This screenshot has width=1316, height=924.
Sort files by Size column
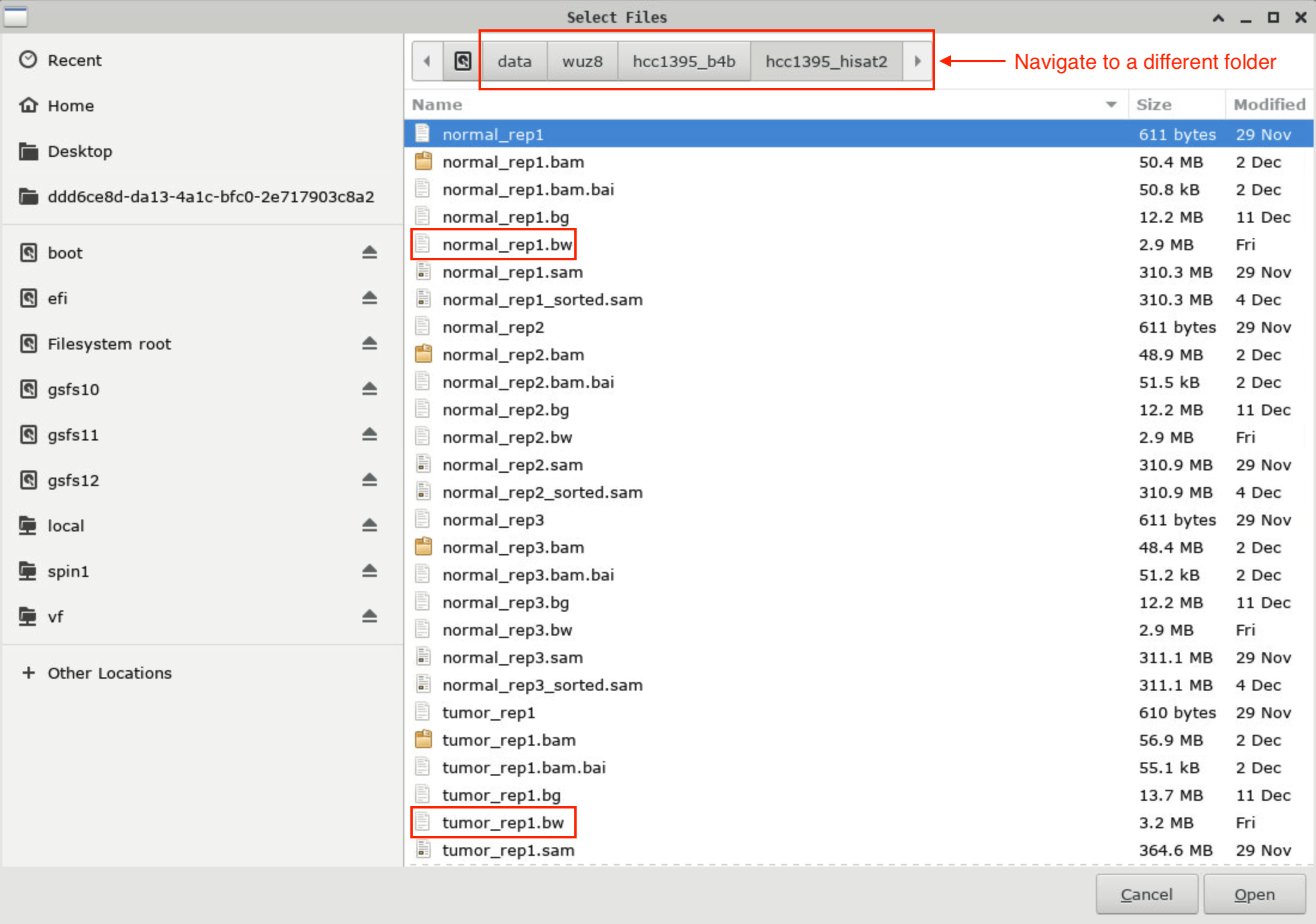1153,105
